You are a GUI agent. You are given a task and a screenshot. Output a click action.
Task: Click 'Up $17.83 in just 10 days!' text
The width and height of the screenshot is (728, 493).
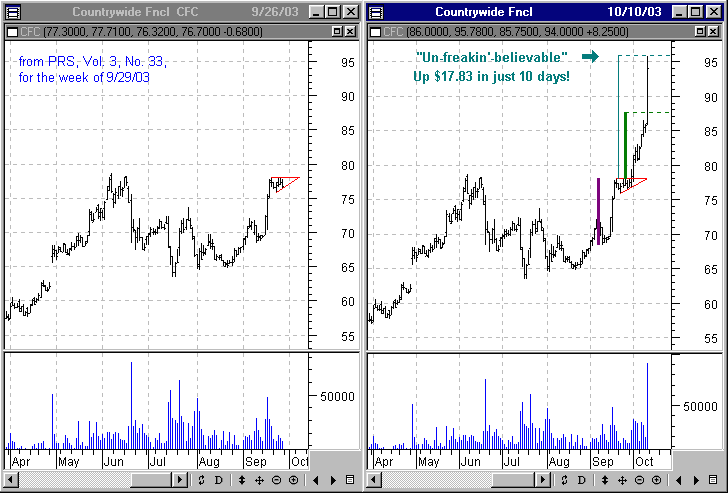coord(491,76)
